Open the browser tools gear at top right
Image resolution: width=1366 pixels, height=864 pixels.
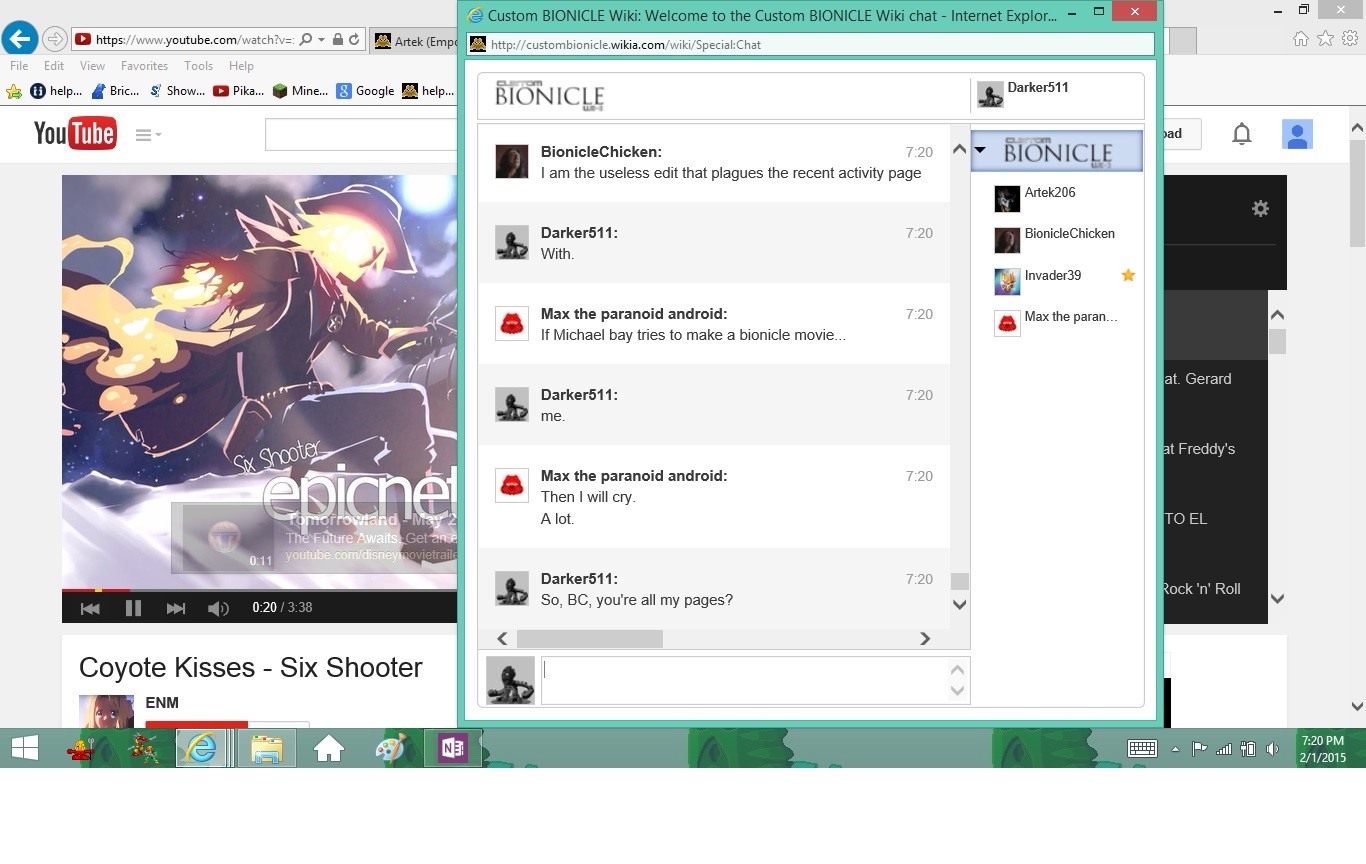(x=1350, y=39)
